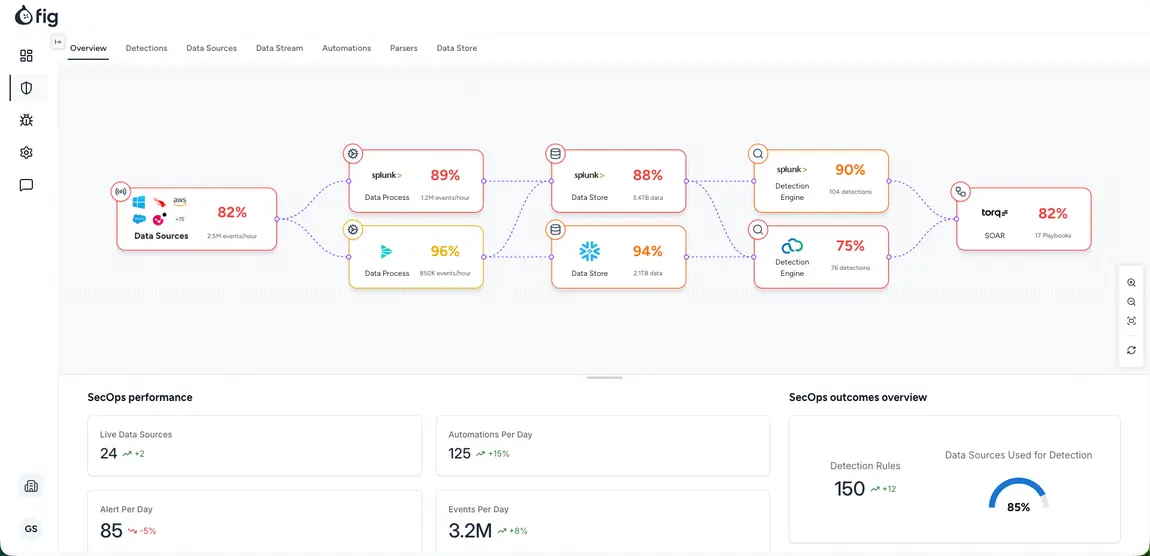This screenshot has width=1150, height=556.
Task: Select the torq SOAR node
Action: coord(1024,219)
